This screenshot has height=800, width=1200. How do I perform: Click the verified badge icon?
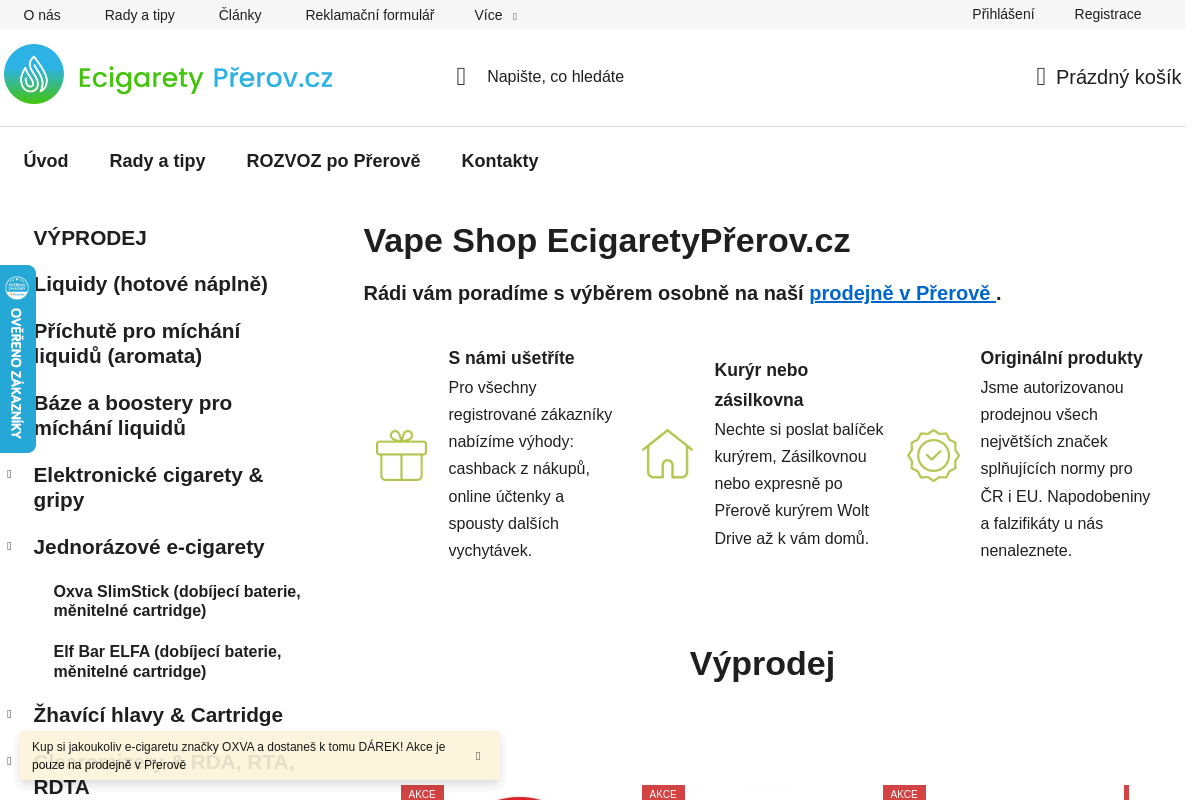click(x=933, y=455)
